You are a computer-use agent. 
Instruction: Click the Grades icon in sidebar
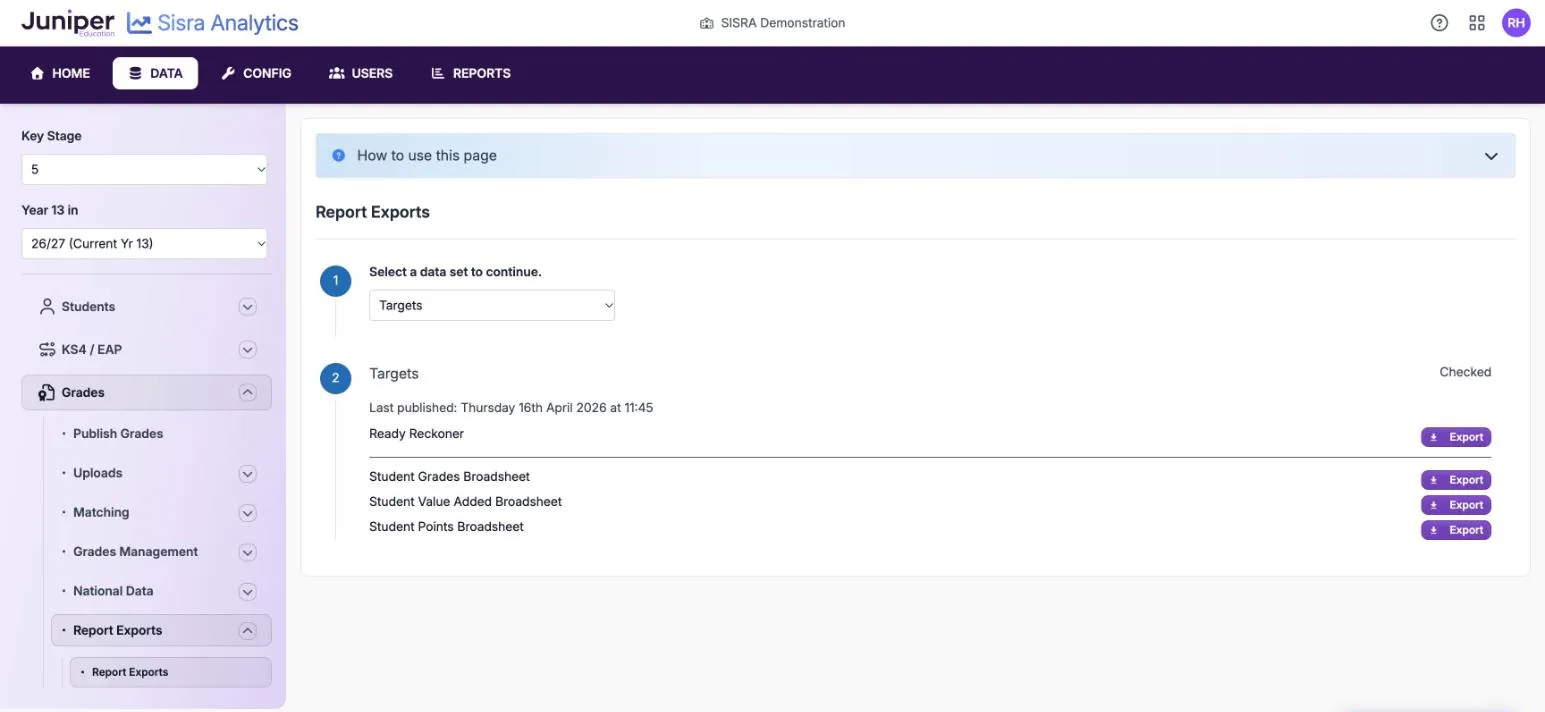click(47, 393)
